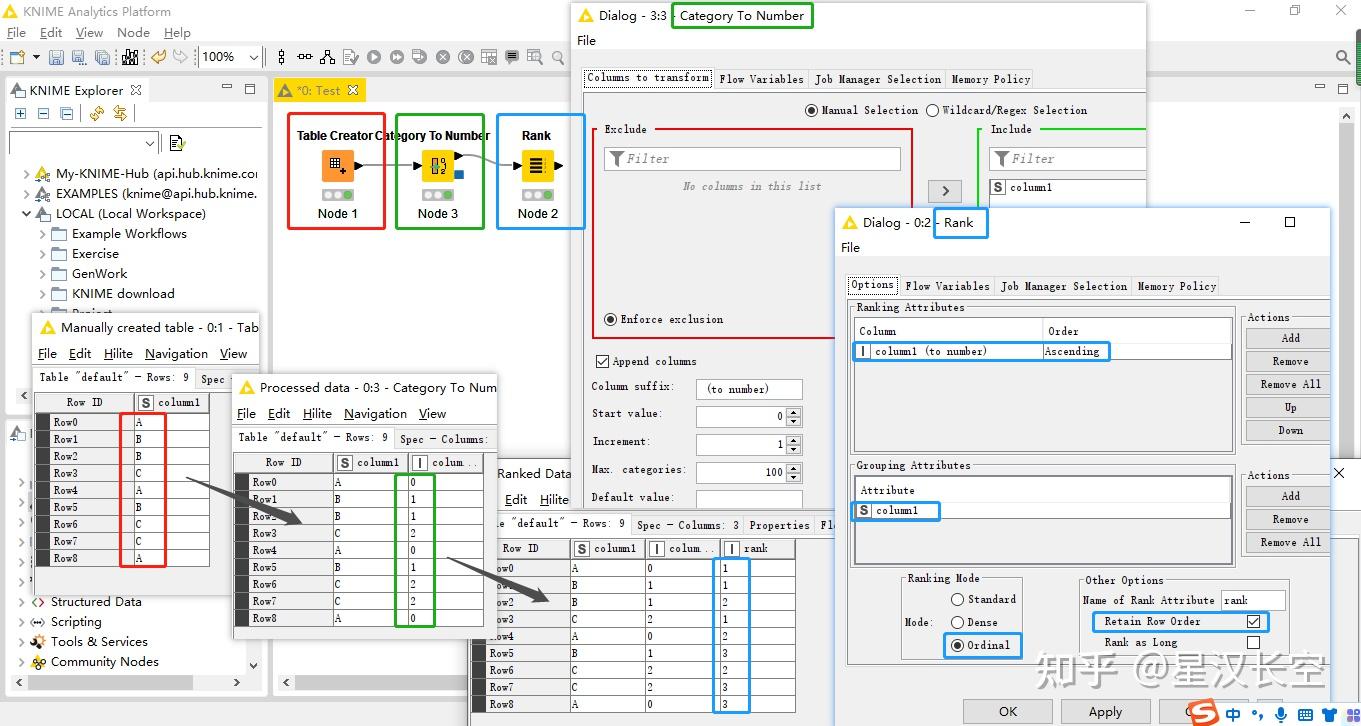Click the auto layout icon in toolbar
Viewport: 1361px width, 726px height.
tap(328, 58)
